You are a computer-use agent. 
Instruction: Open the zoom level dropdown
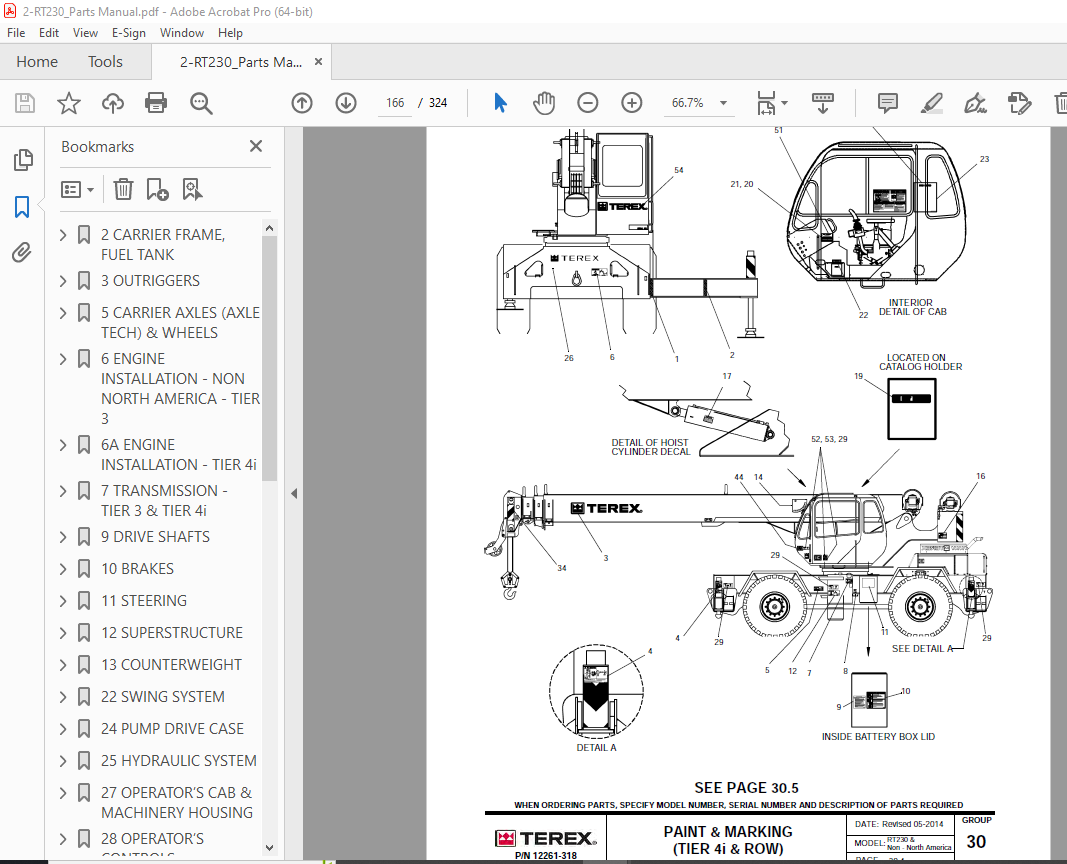click(723, 103)
